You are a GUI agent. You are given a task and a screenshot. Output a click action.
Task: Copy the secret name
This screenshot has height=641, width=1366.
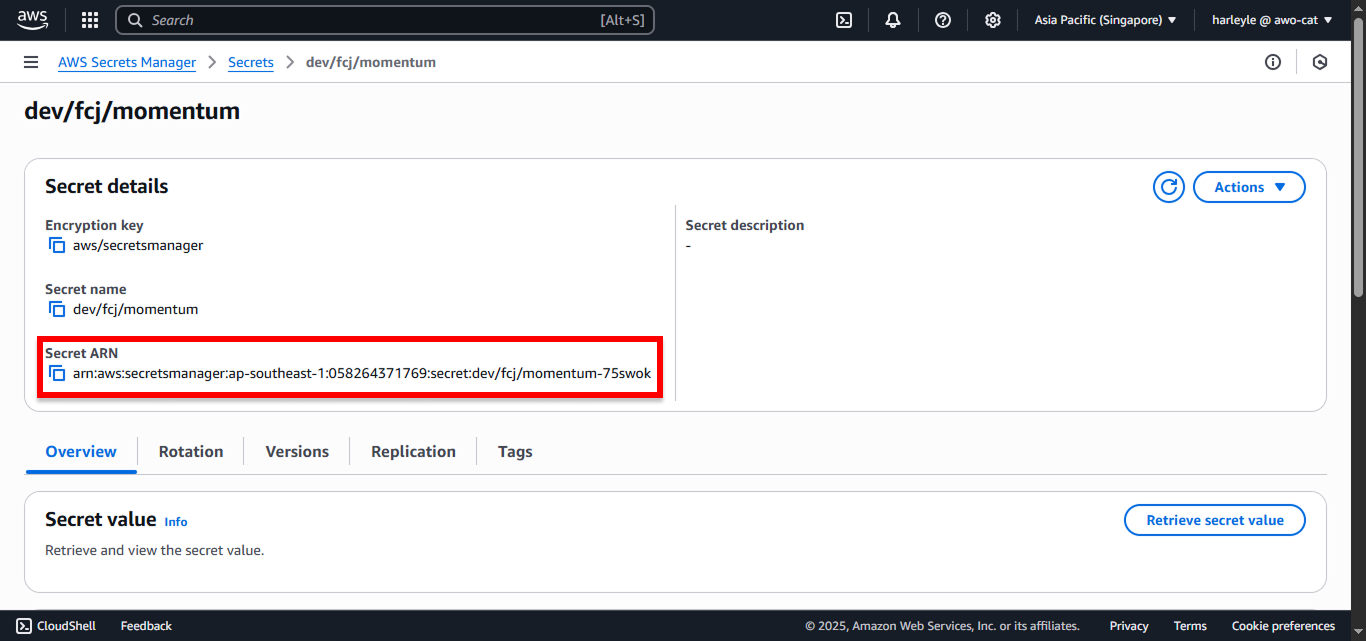click(x=57, y=309)
